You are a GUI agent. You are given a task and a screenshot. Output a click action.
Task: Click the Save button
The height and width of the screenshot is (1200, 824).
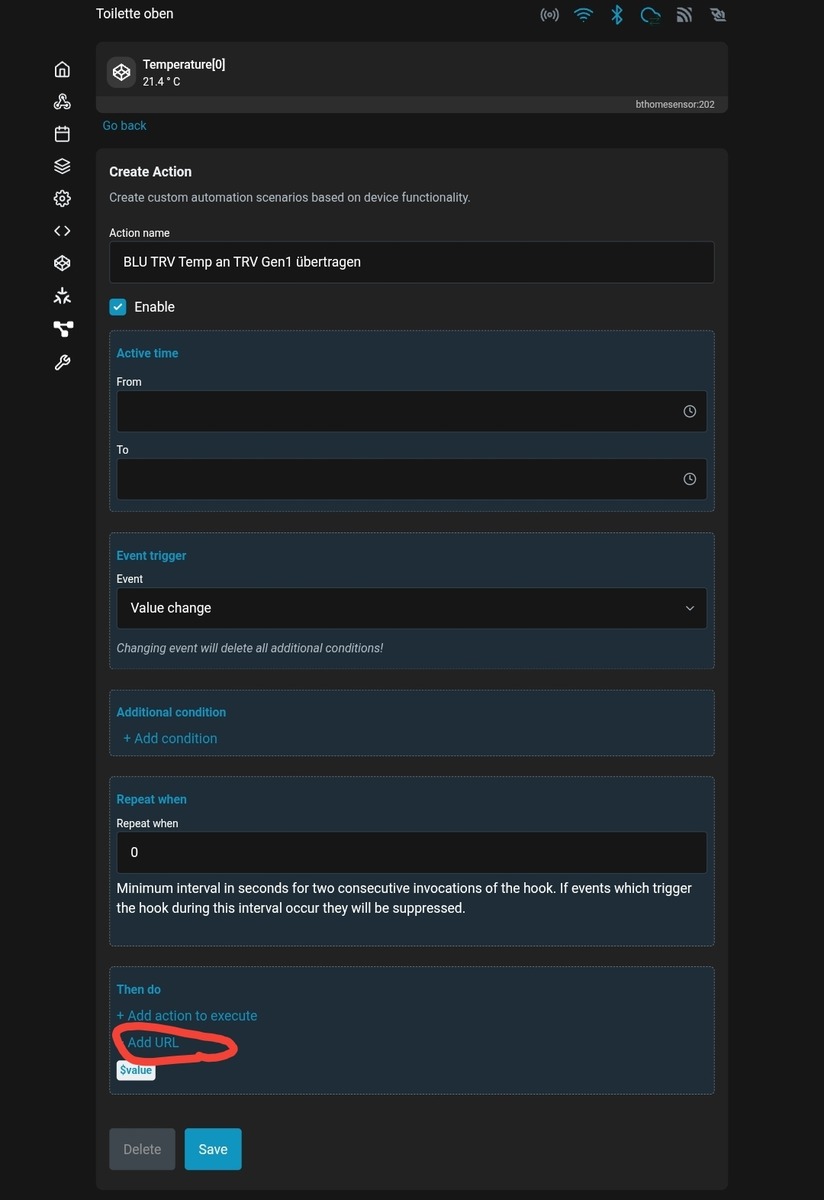(x=213, y=1149)
